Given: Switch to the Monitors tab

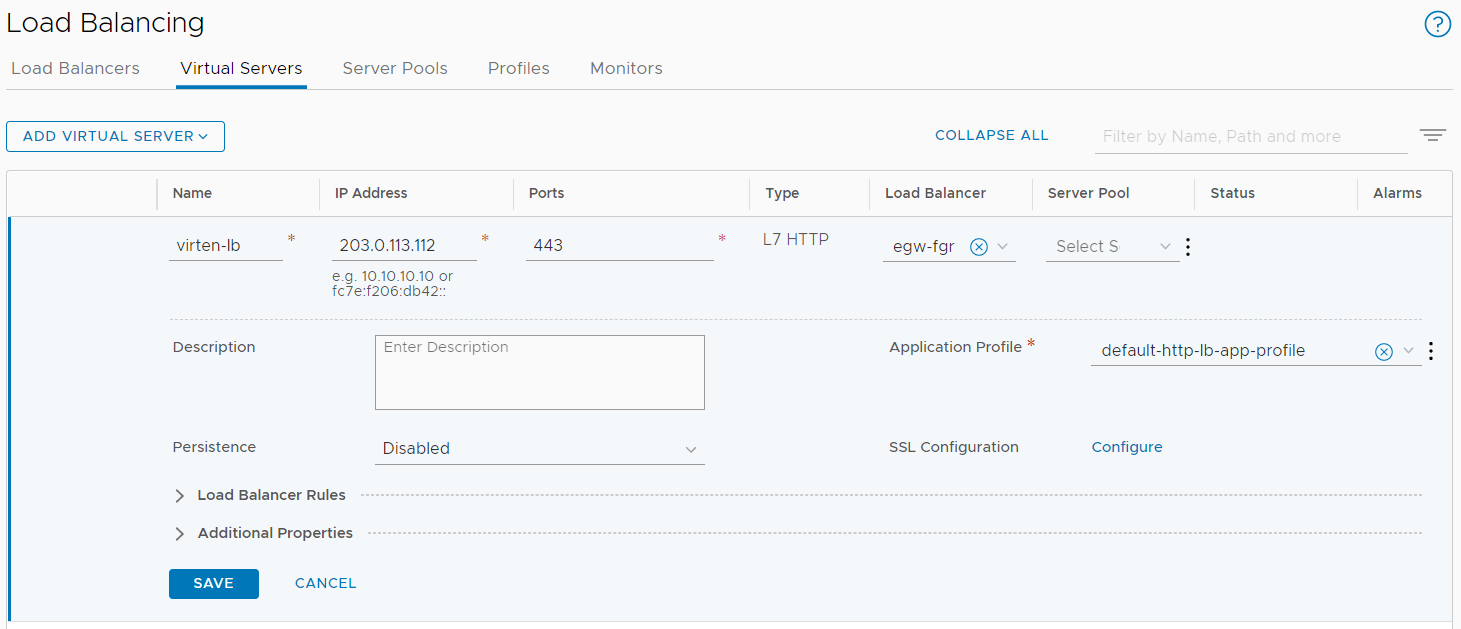Looking at the screenshot, I should pos(626,68).
